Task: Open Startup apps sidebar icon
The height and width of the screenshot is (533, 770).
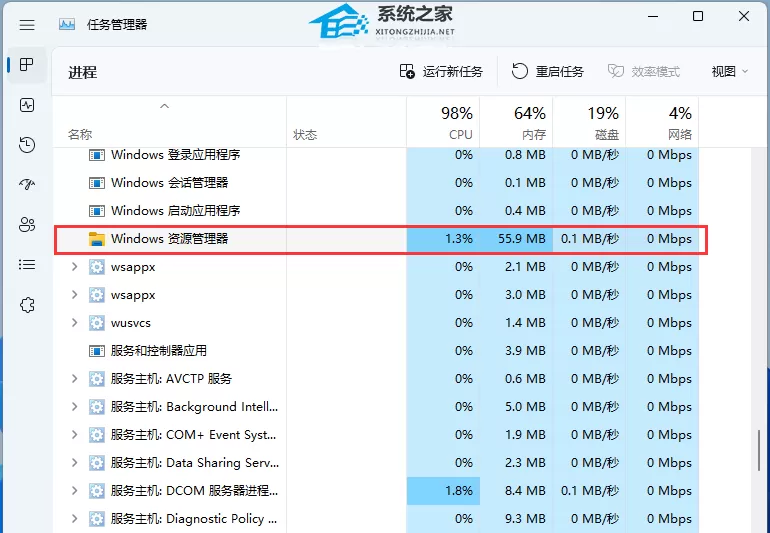Action: (27, 185)
